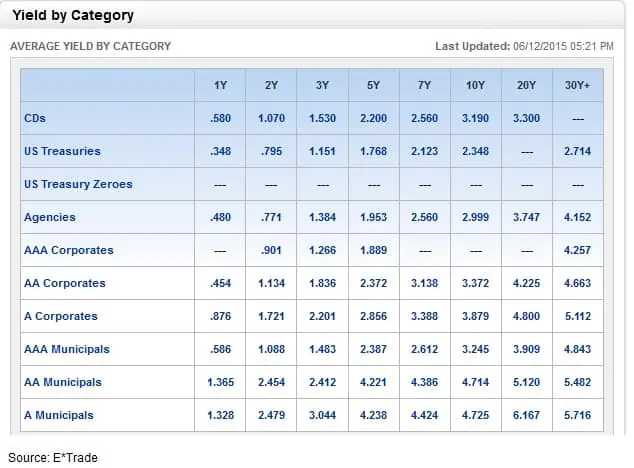Click the Yield by Category panel title
The image size is (634, 468).
coord(73,16)
